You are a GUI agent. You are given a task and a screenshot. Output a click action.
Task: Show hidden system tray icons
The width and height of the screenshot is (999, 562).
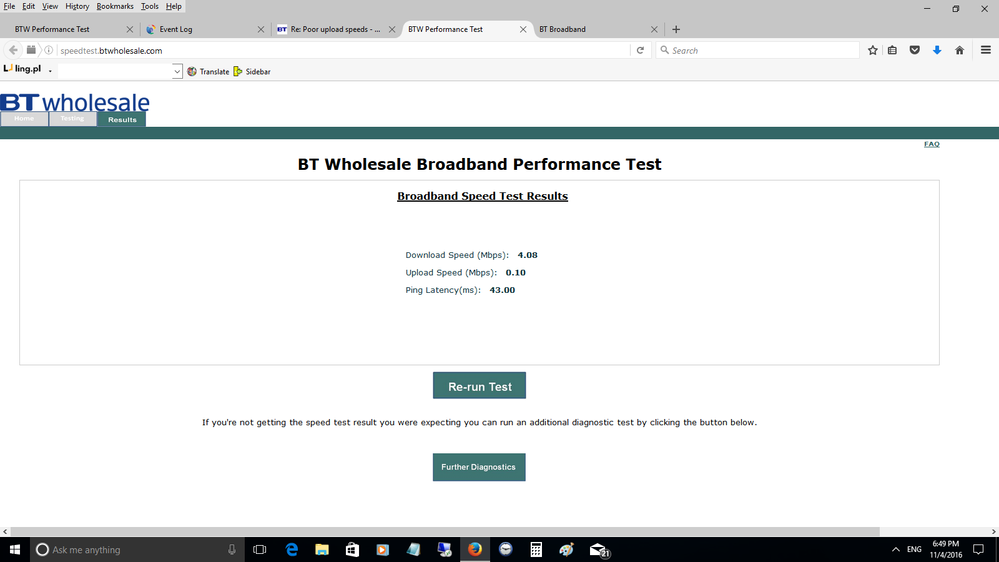coord(896,549)
